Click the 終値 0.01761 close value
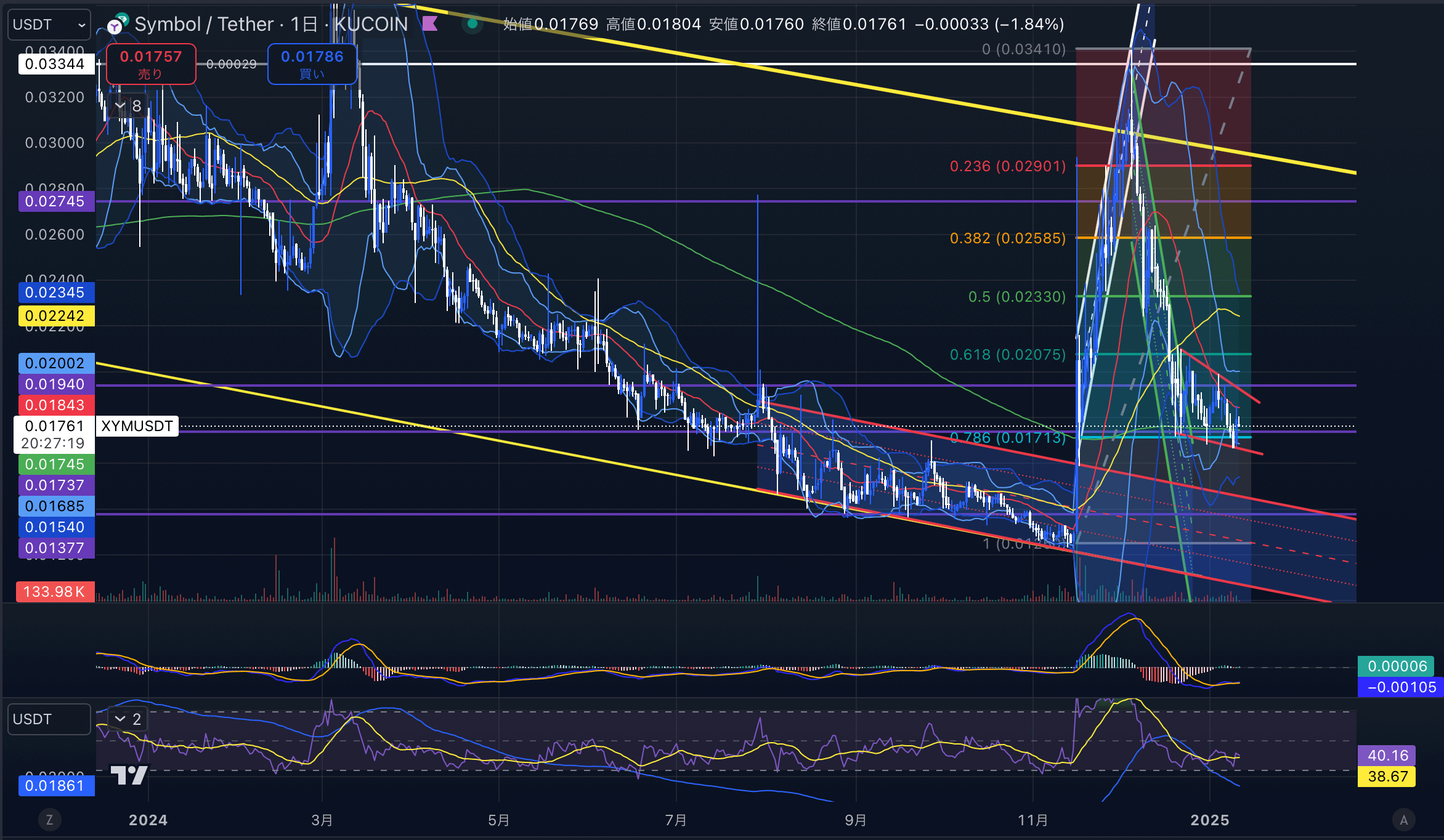Viewport: 1444px width, 840px height. click(859, 24)
